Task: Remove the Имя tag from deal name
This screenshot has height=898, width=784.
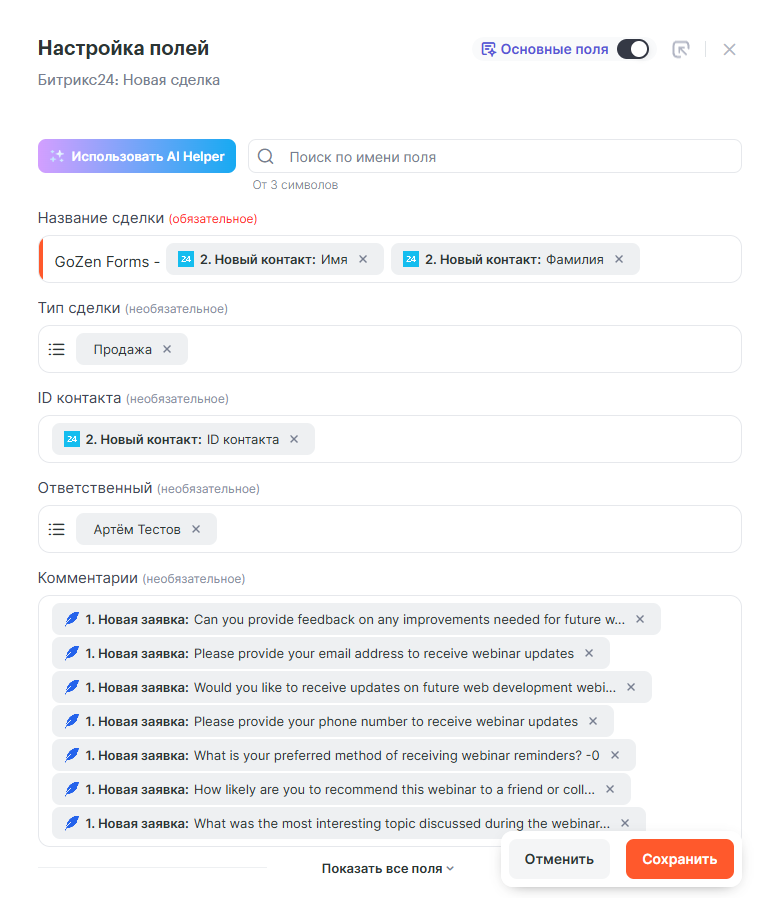Action: pyautogui.click(x=363, y=259)
